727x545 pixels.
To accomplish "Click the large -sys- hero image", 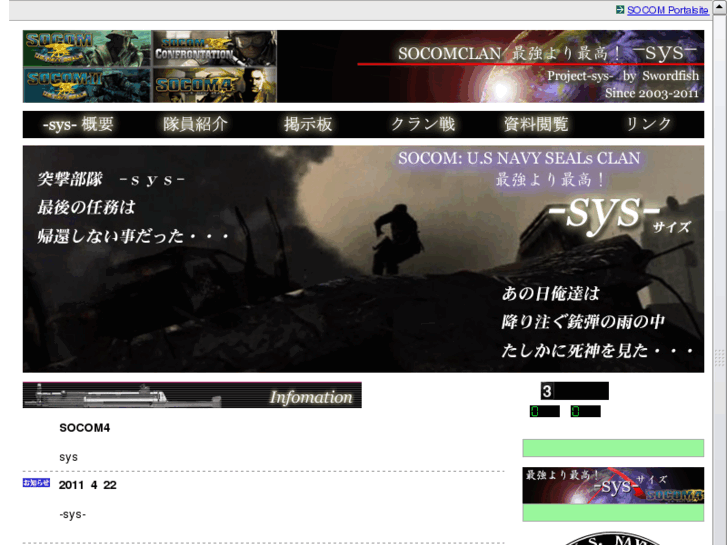I will click(x=364, y=259).
